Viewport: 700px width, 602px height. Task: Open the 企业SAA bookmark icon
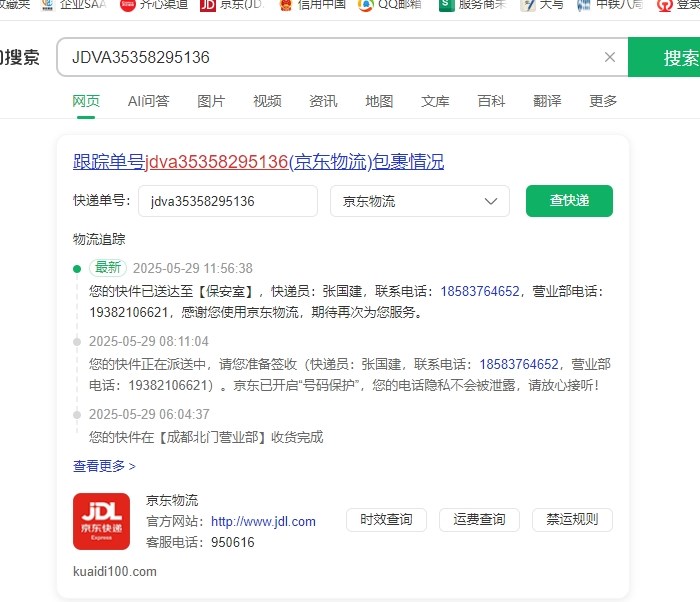tap(47, 5)
